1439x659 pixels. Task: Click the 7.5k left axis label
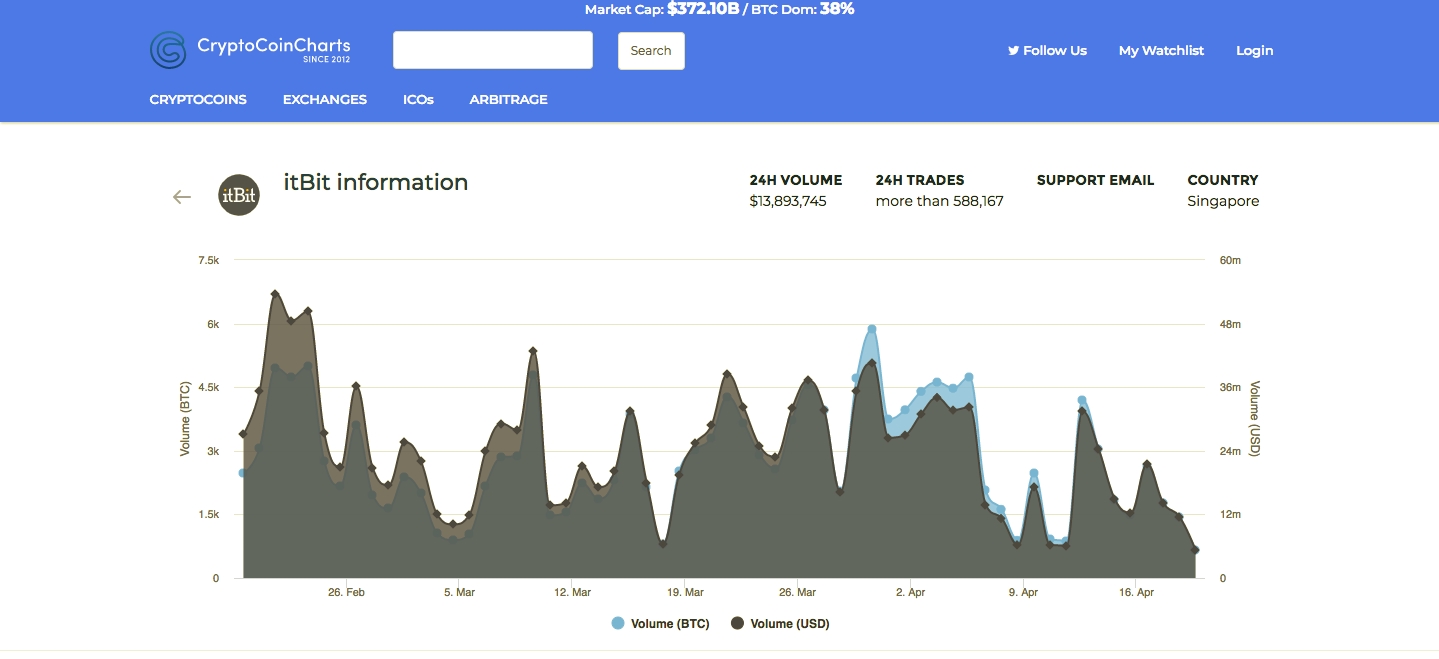coord(208,260)
